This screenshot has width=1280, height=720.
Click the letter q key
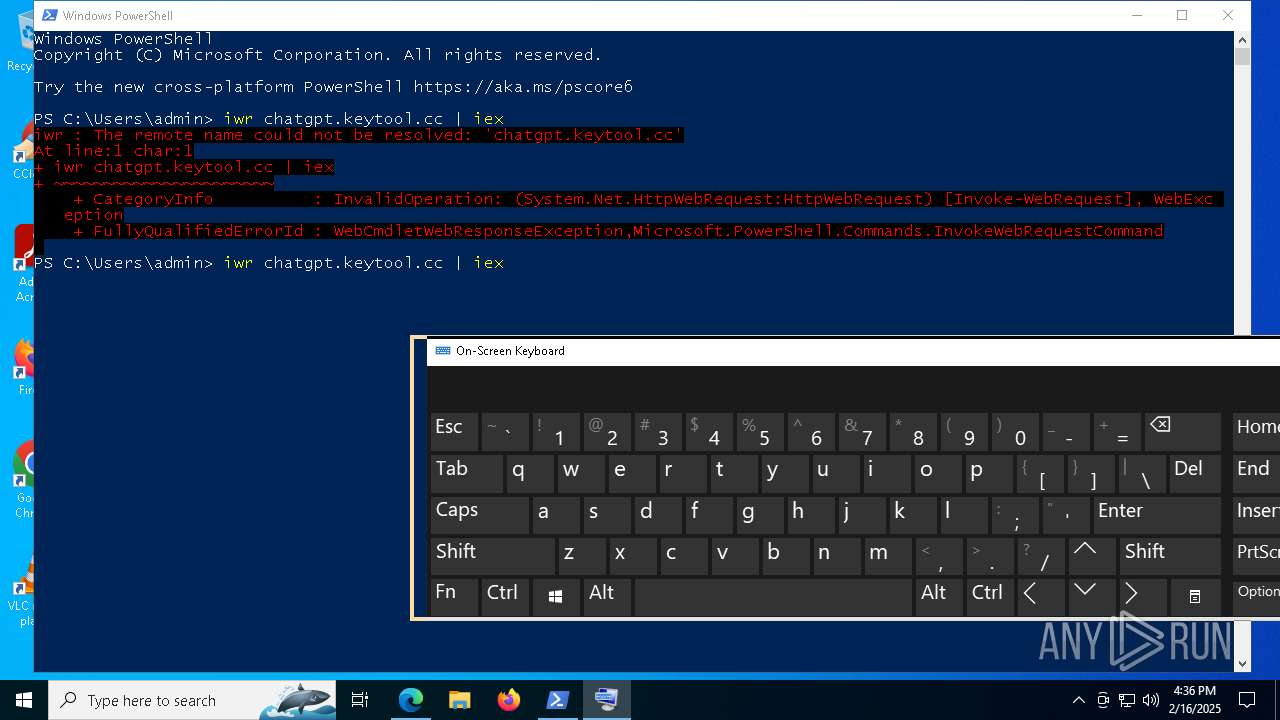(530, 473)
